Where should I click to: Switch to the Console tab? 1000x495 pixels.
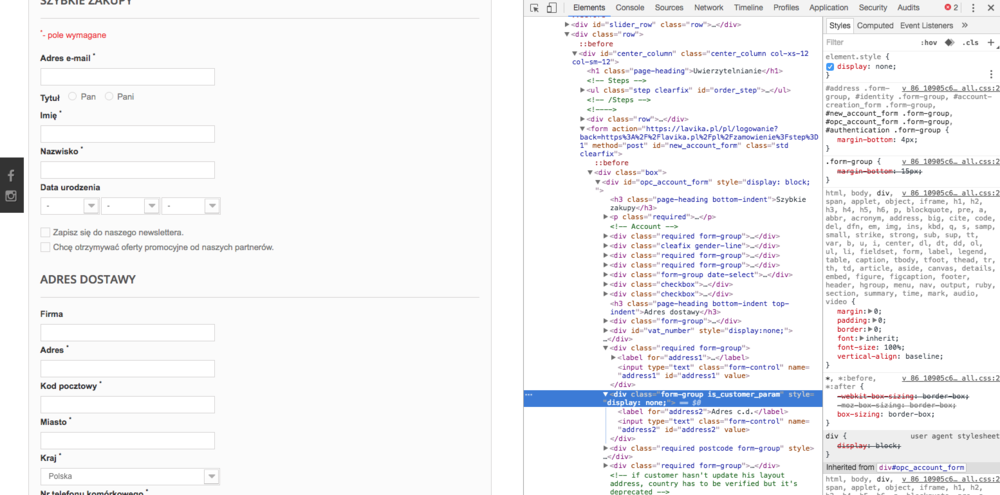point(629,8)
